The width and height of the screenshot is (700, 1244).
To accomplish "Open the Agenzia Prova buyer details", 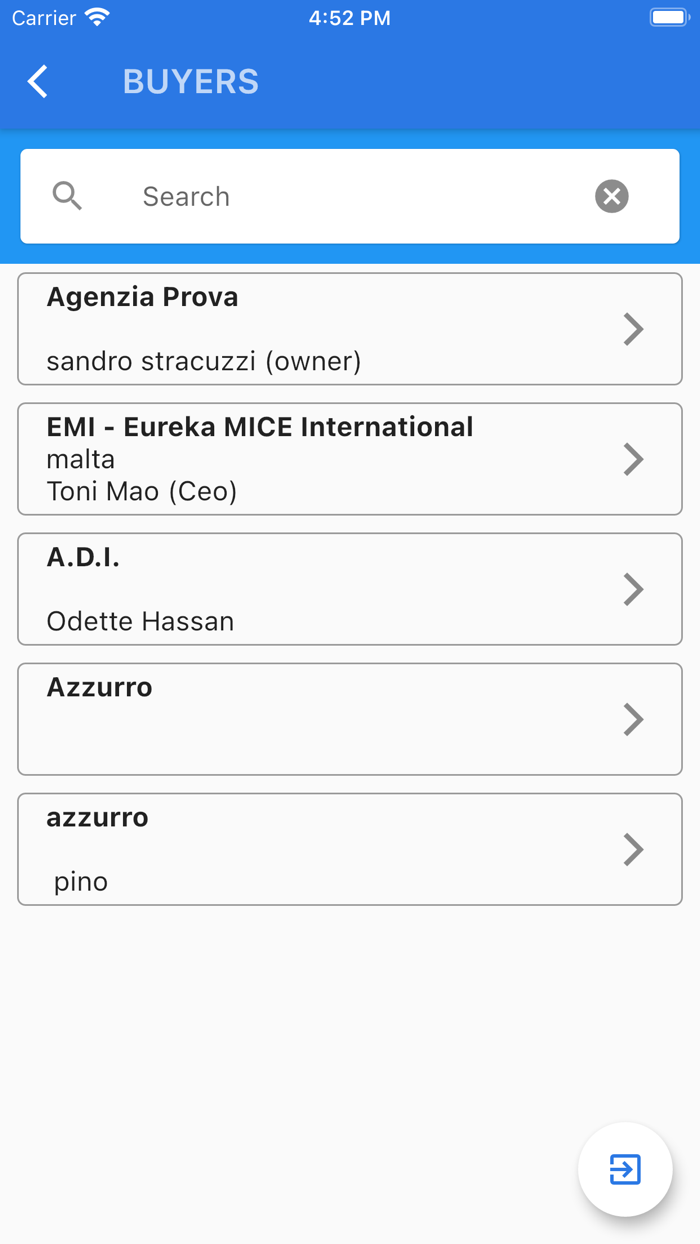I will tap(633, 329).
